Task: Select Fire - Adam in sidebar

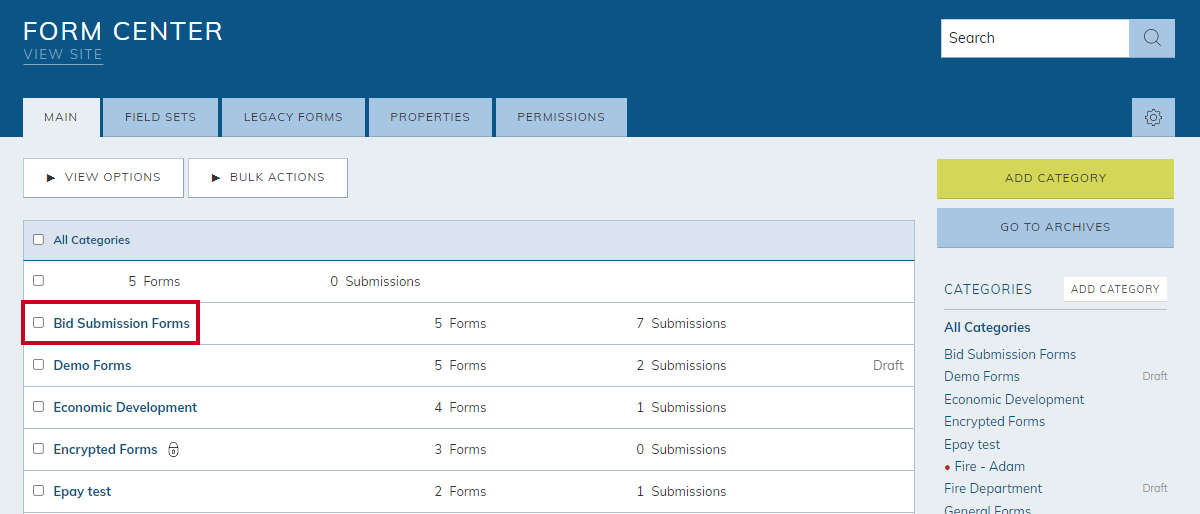Action: [990, 466]
